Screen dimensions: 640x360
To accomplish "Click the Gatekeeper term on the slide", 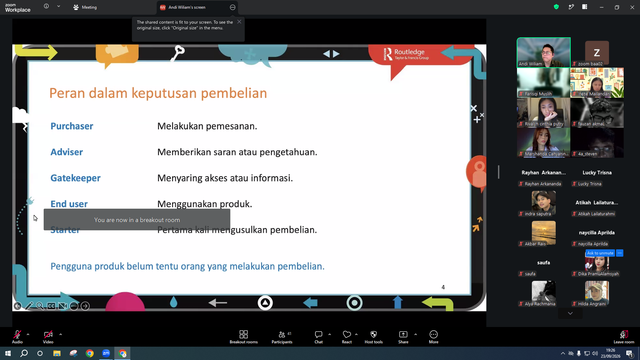I will (76, 178).
